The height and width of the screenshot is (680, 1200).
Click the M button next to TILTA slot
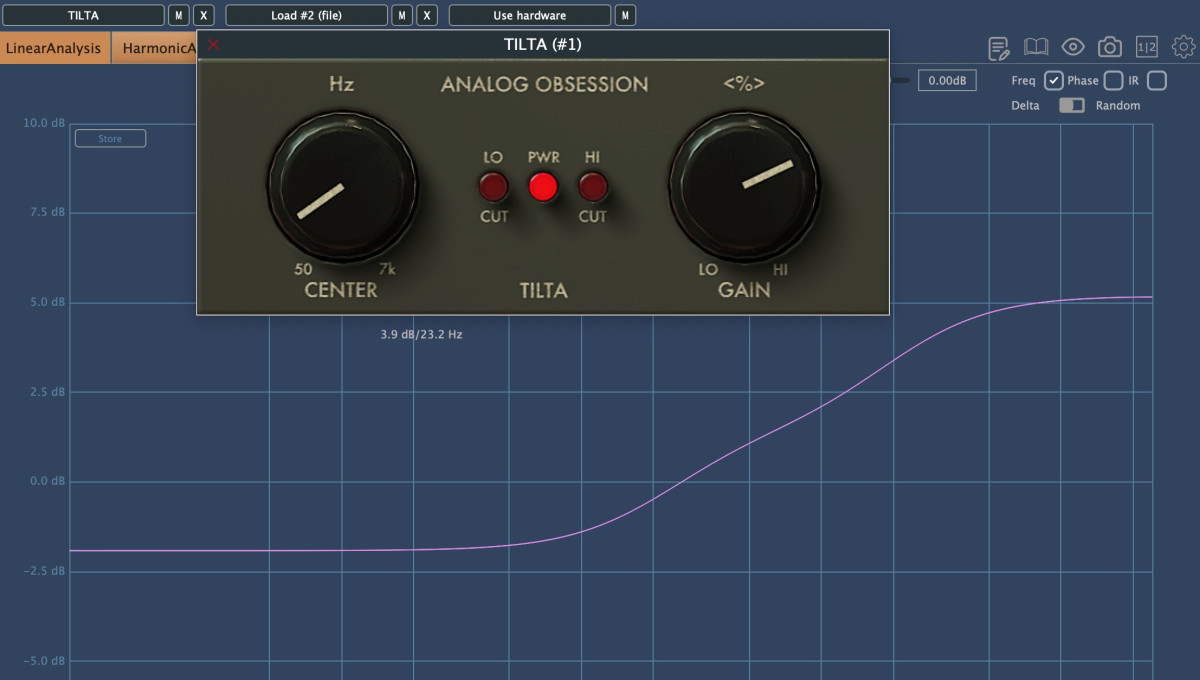tap(178, 15)
